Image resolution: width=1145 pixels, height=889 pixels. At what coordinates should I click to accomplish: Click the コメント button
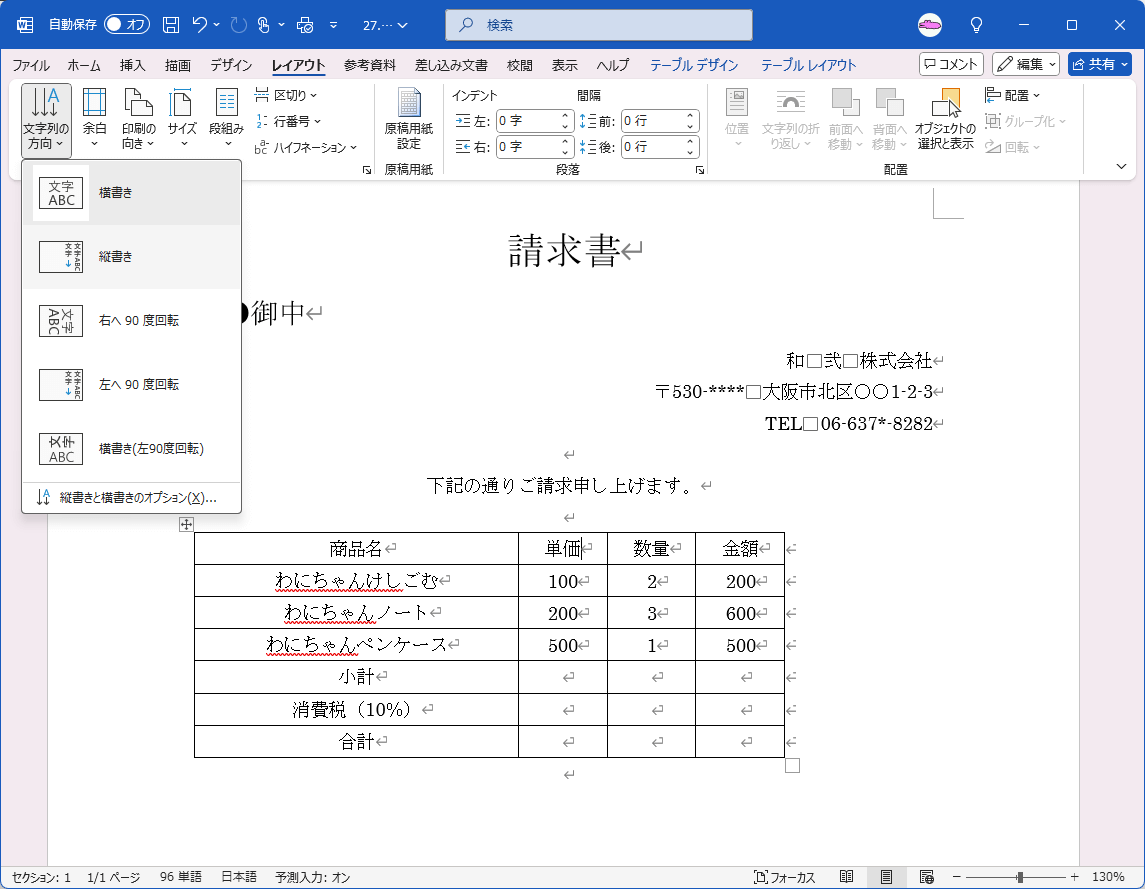tap(951, 64)
